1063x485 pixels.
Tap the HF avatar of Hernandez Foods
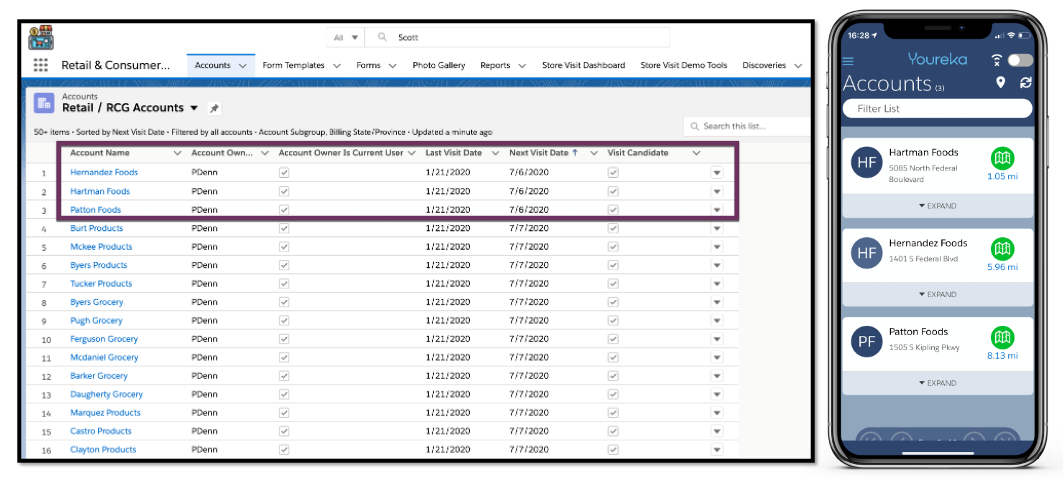click(x=866, y=253)
